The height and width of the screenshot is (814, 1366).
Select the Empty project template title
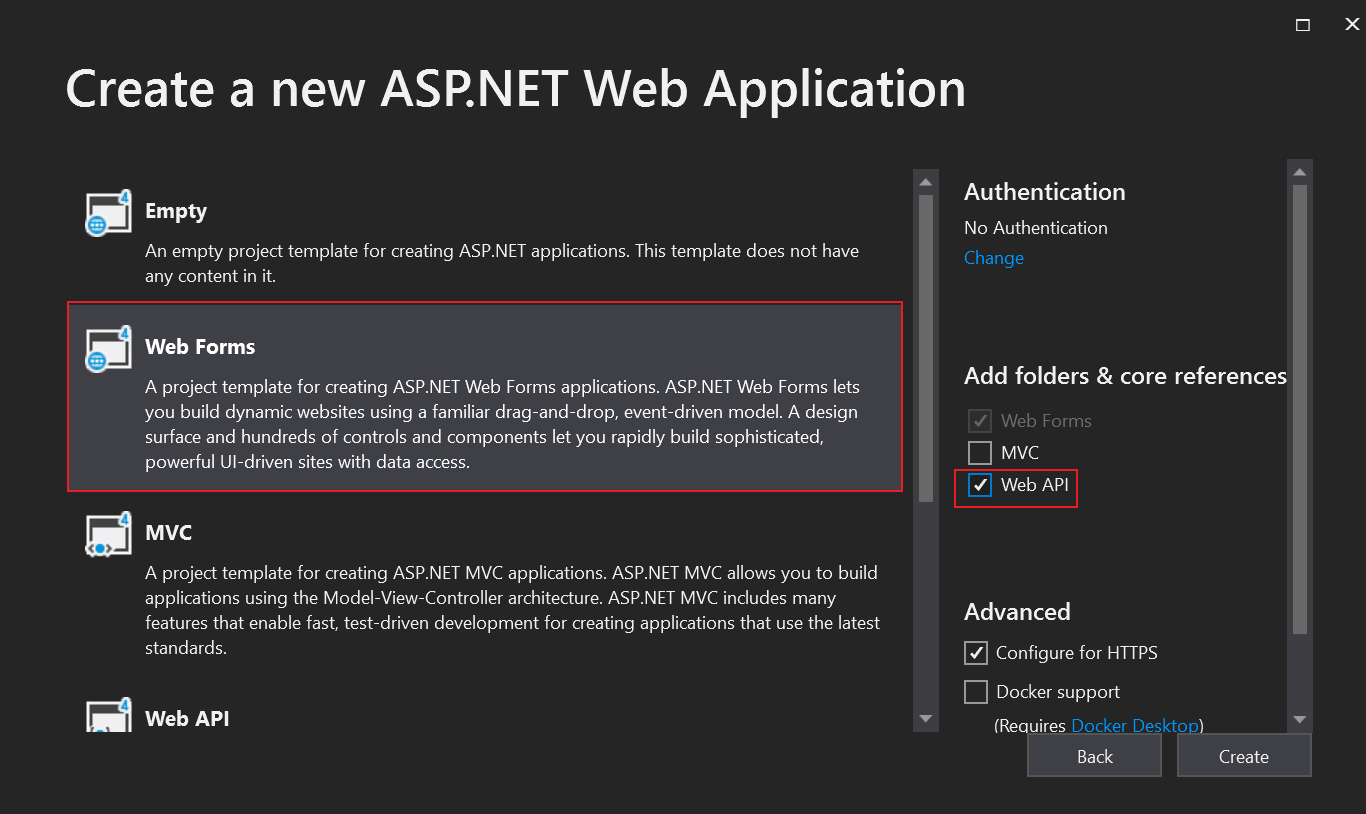click(x=176, y=211)
